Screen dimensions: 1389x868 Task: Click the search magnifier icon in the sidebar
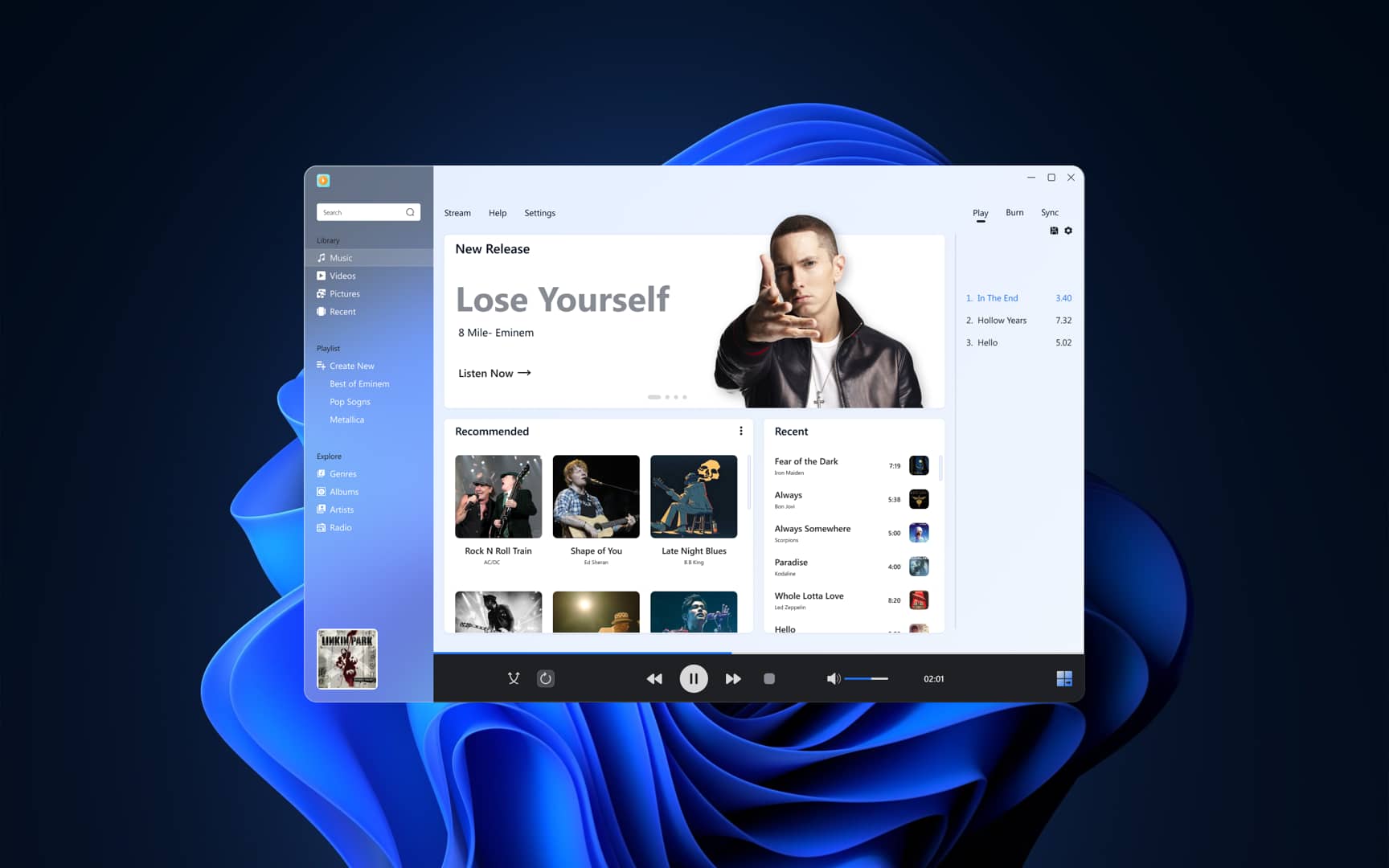[411, 212]
